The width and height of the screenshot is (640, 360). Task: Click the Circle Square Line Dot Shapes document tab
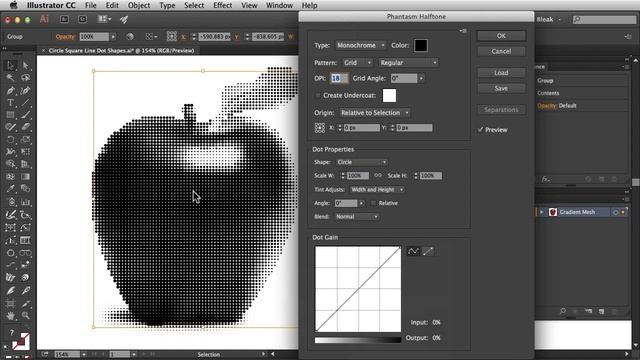(121, 51)
